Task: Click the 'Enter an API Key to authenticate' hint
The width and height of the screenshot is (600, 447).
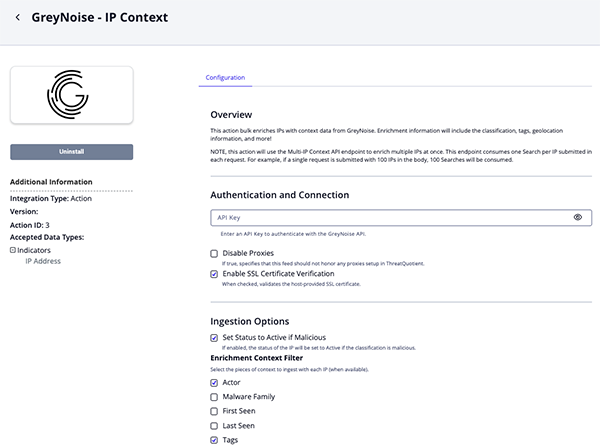Action: [293, 234]
